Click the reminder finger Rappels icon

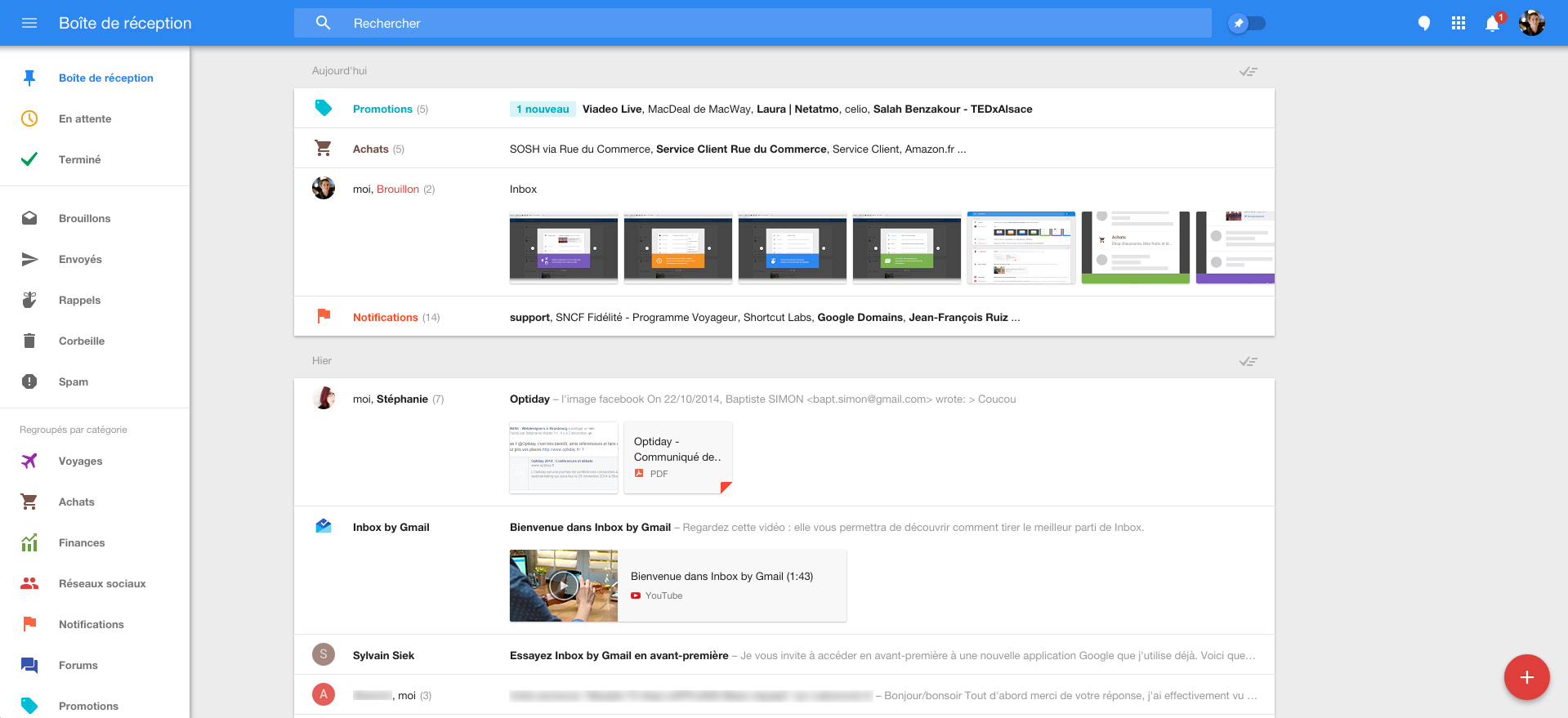(29, 300)
